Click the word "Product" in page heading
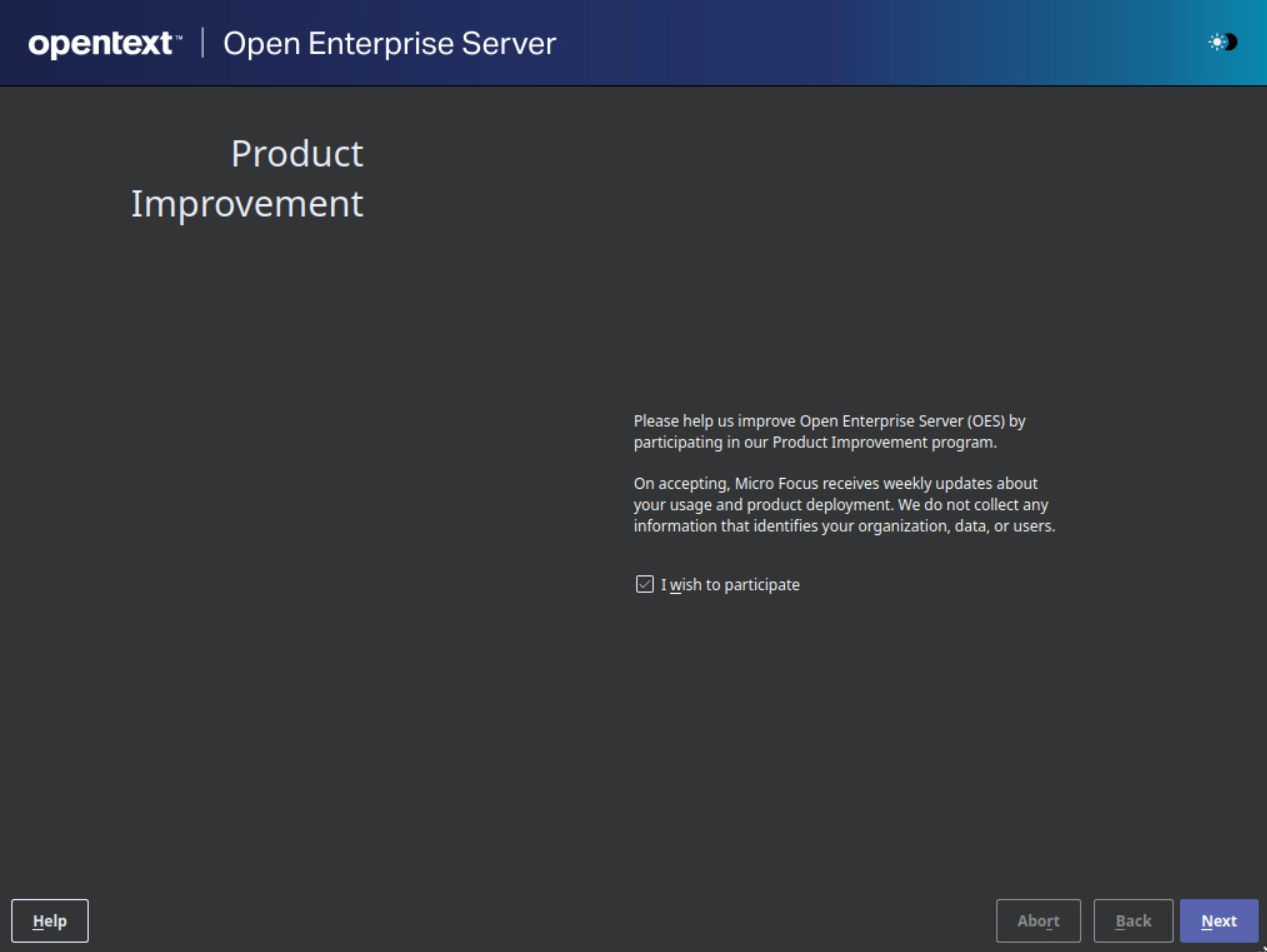This screenshot has width=1267, height=952. click(x=297, y=154)
